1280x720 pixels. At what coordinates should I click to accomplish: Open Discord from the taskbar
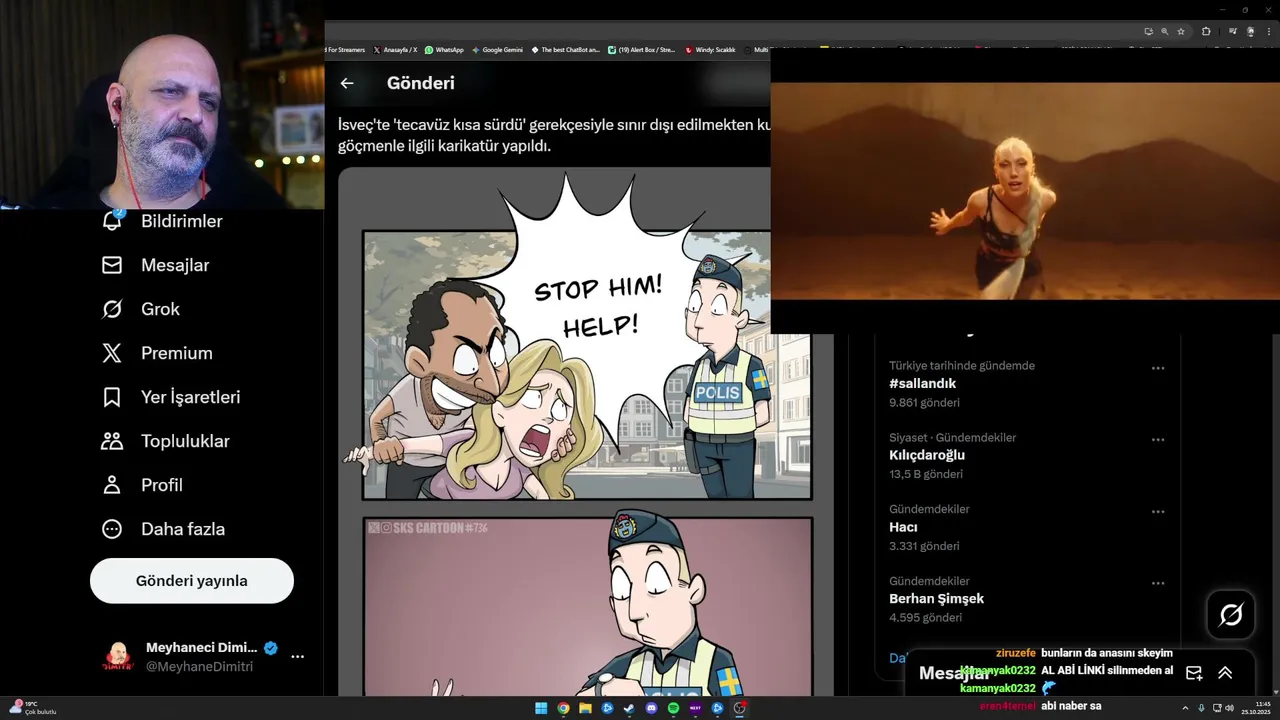(x=651, y=708)
